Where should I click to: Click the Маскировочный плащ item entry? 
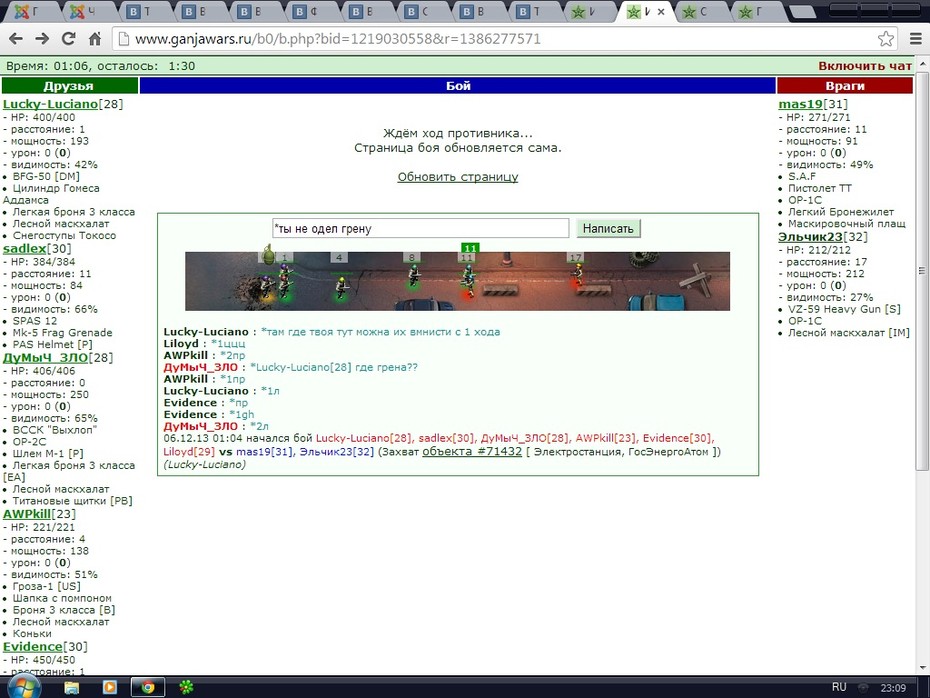pos(846,224)
